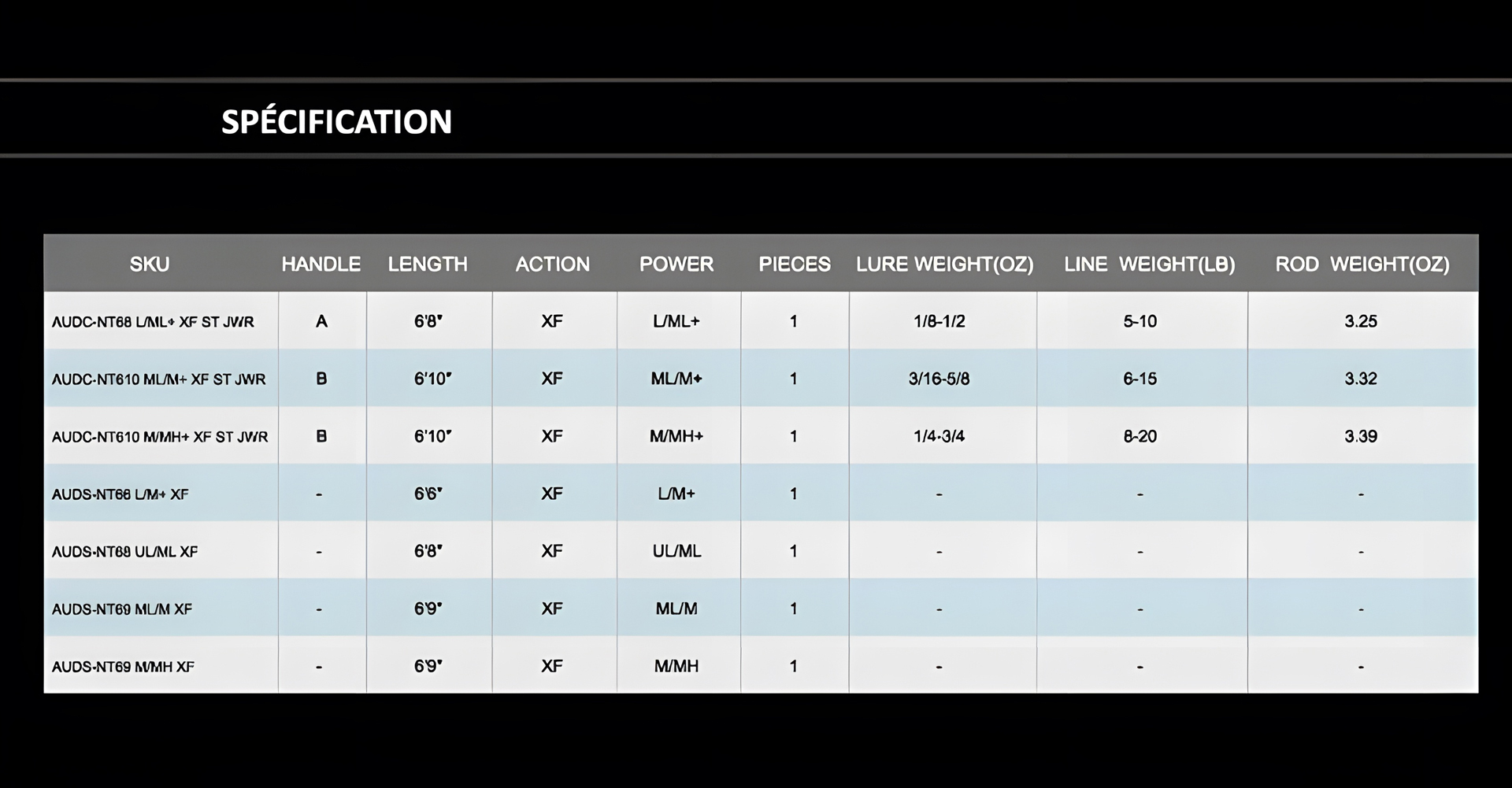1512x788 pixels.
Task: Click the SPÉCIFICATION heading
Action: [336, 121]
